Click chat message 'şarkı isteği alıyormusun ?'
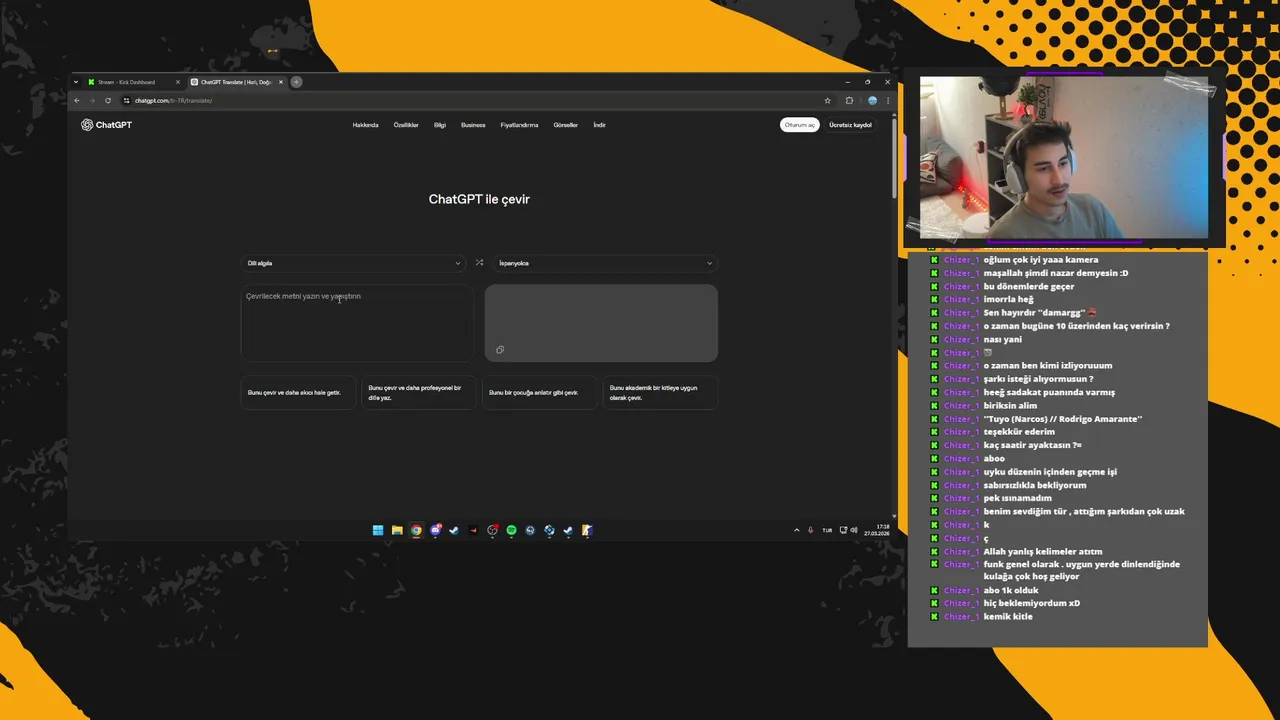This screenshot has width=1280, height=720. point(1038,379)
